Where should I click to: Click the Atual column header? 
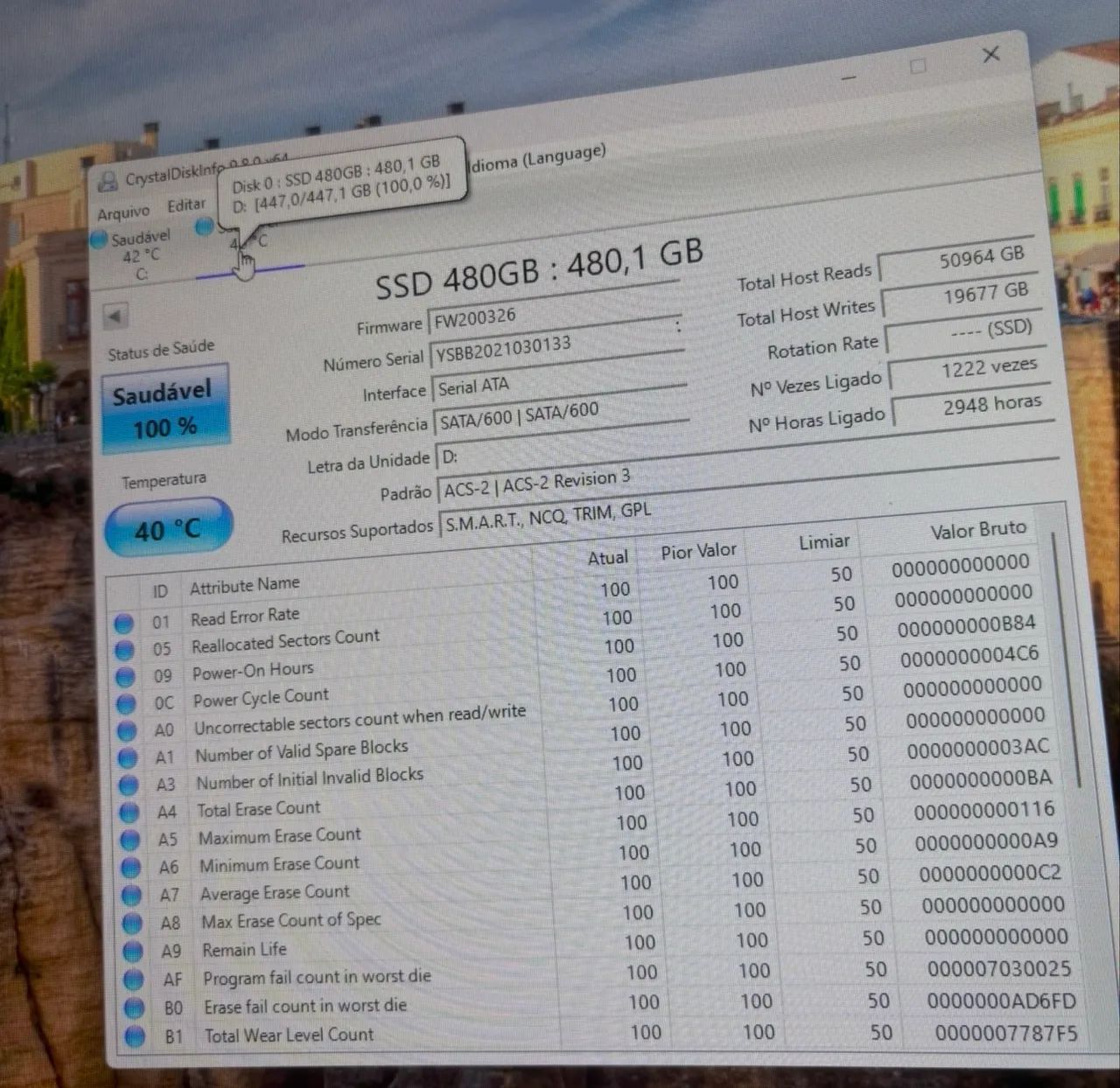pos(607,557)
